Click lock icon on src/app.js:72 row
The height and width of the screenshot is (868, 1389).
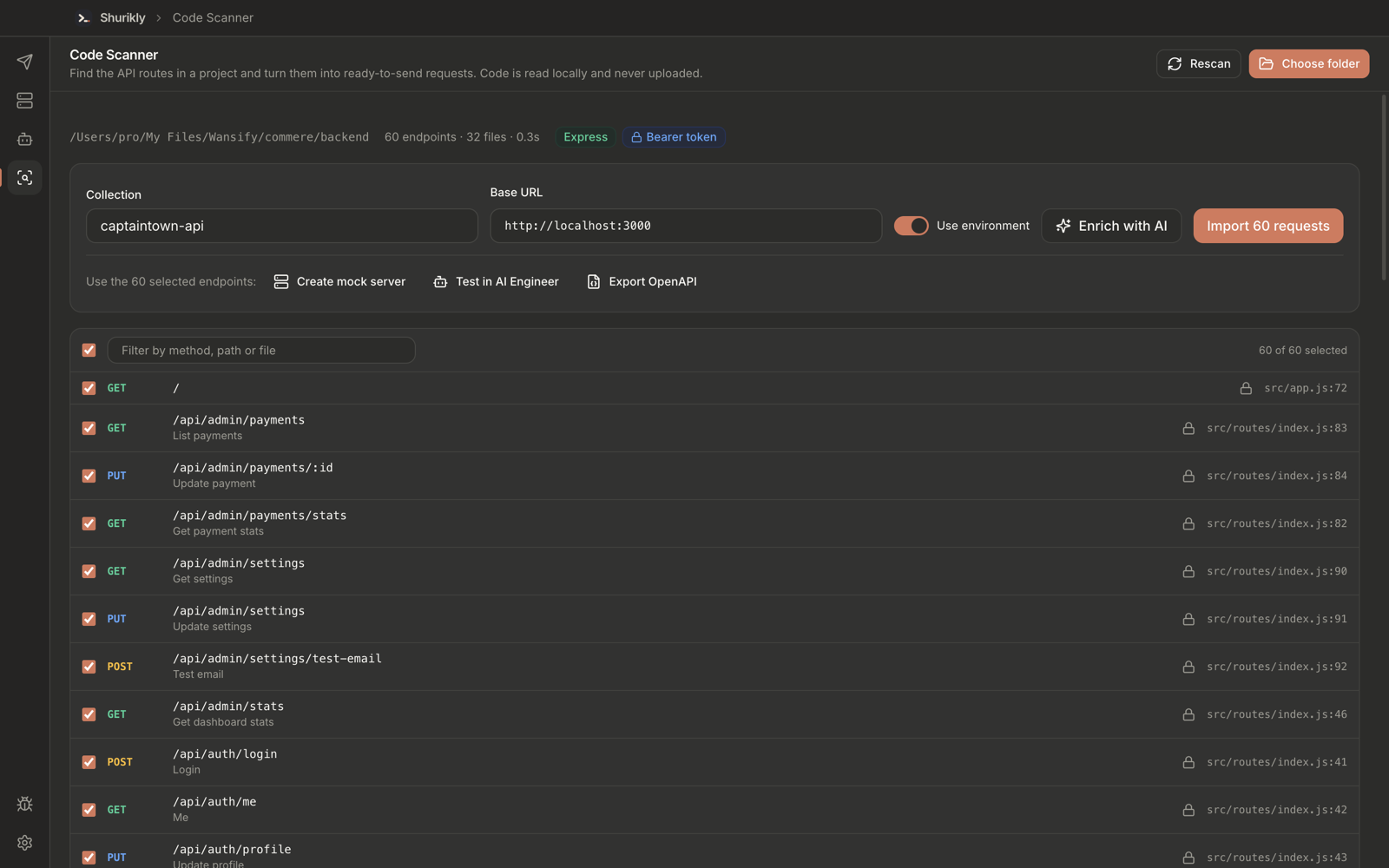tap(1246, 388)
